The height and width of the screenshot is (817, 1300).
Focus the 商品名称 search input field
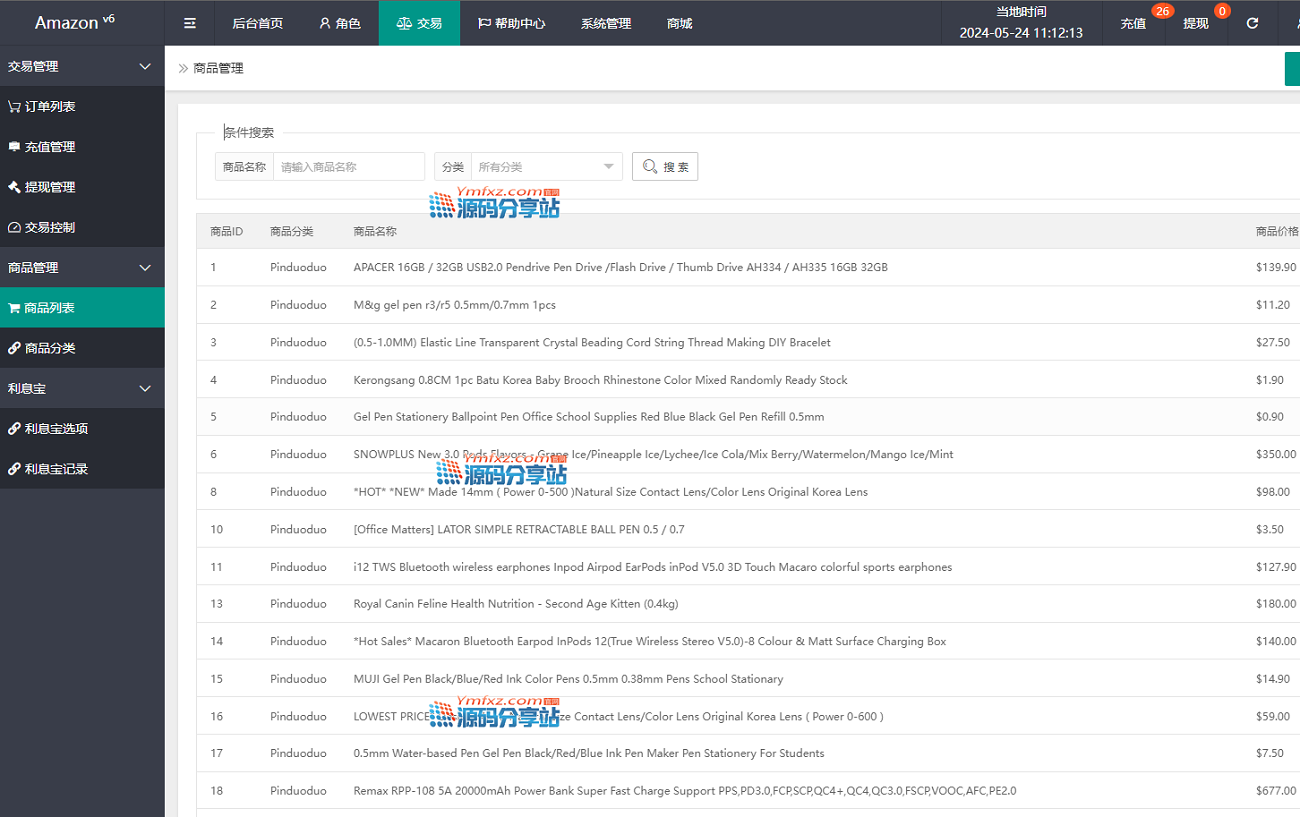349,167
